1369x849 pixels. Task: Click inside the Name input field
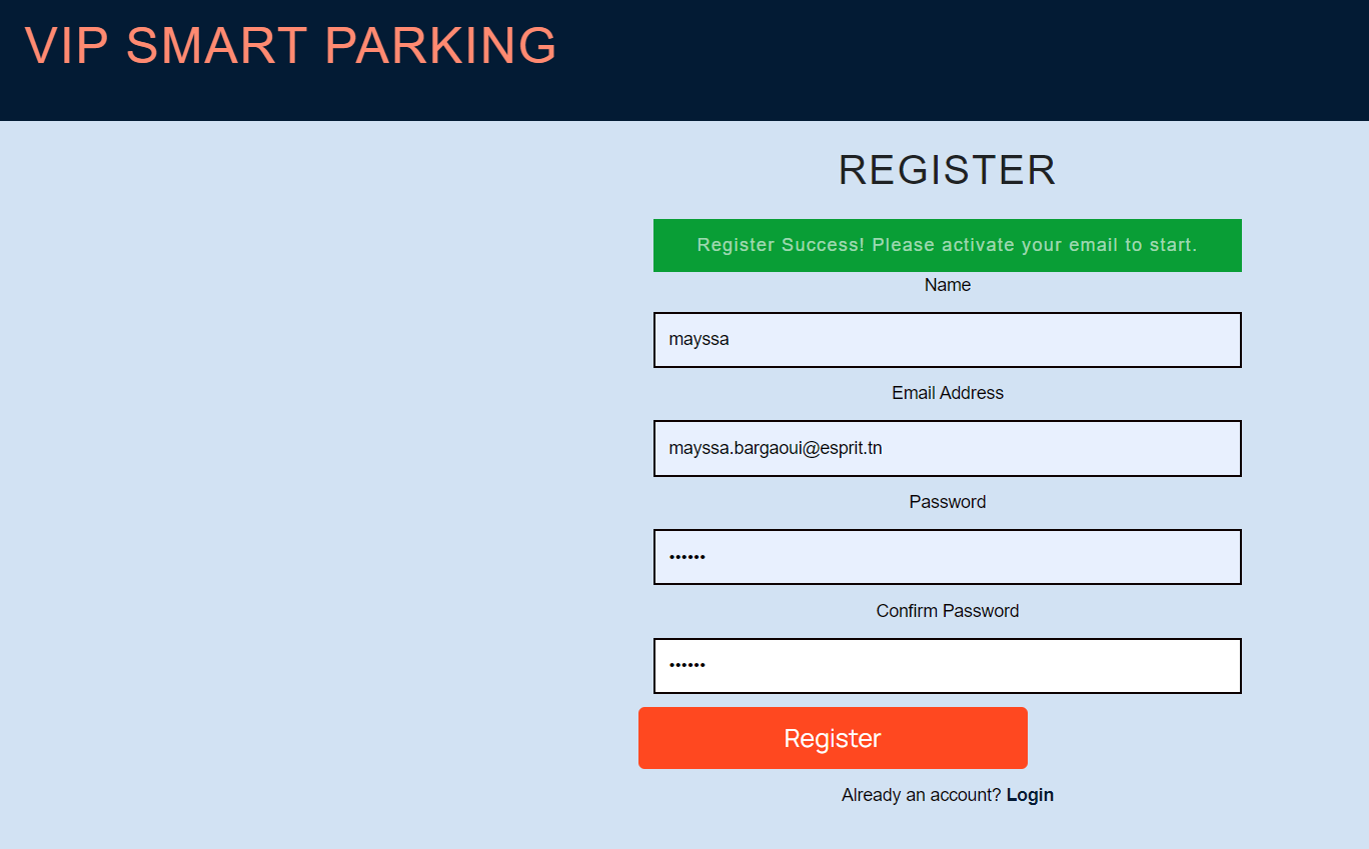(x=947, y=339)
